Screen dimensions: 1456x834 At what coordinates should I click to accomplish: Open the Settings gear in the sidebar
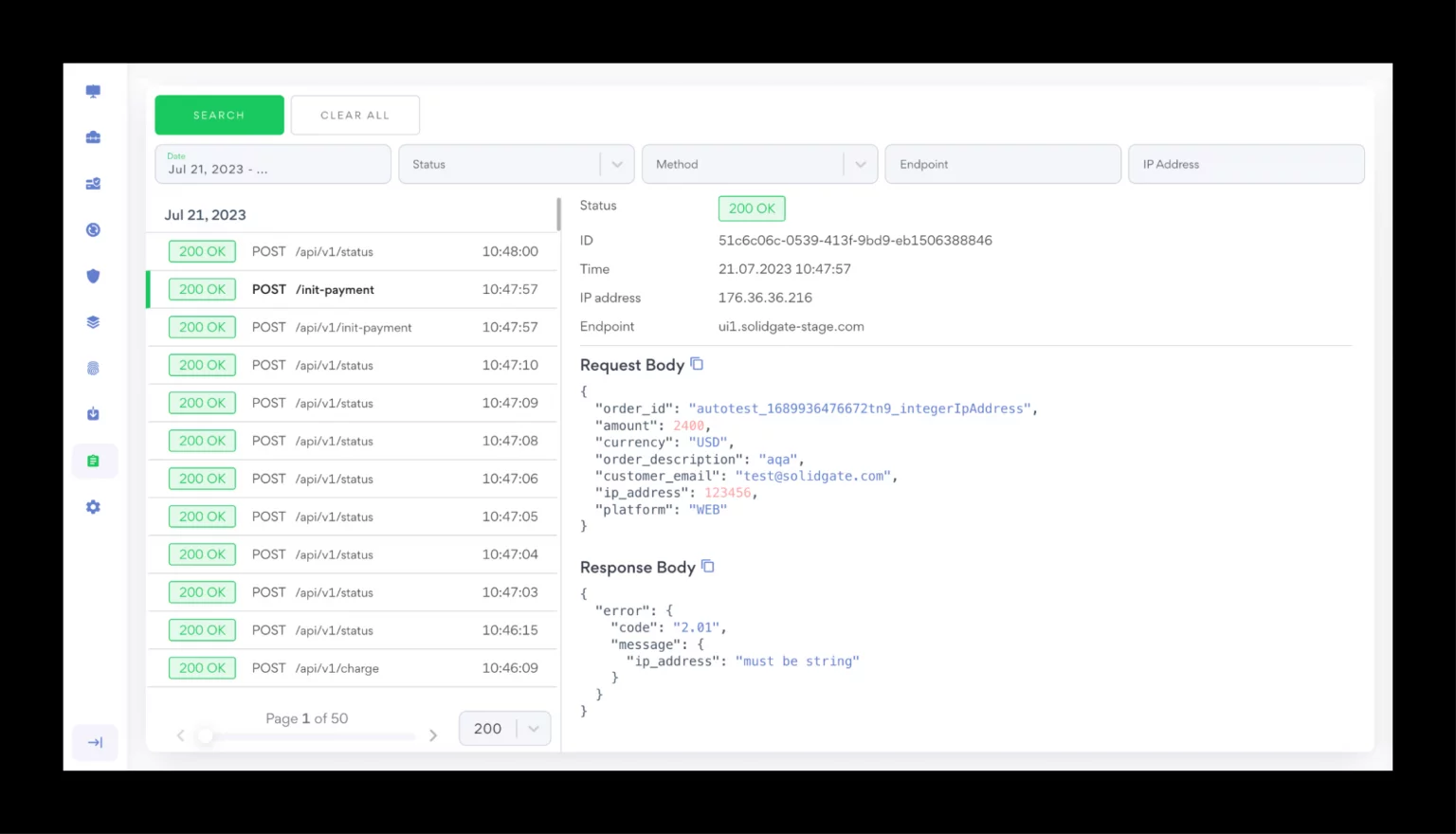click(93, 506)
